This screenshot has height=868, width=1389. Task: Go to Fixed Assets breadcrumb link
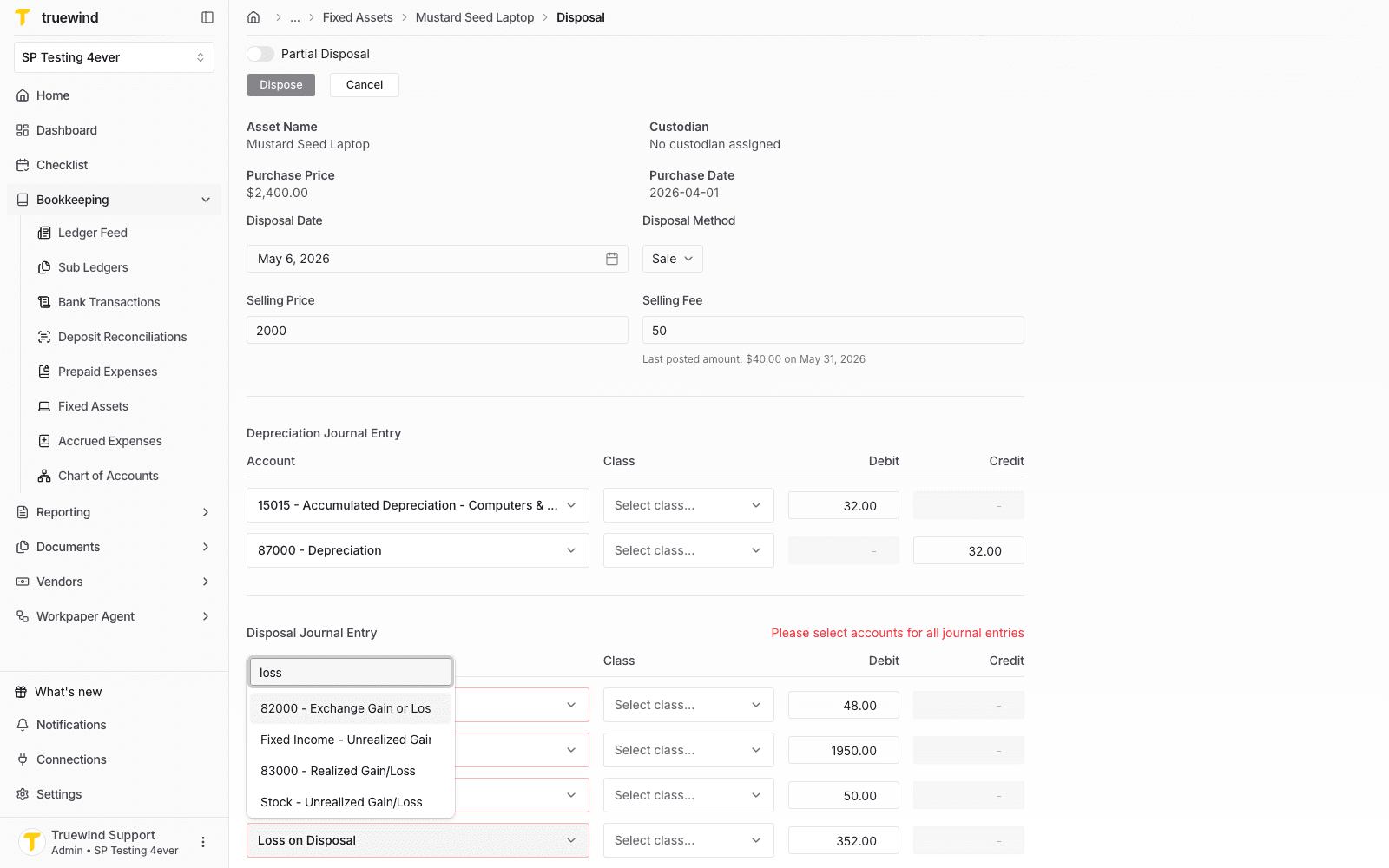358,17
